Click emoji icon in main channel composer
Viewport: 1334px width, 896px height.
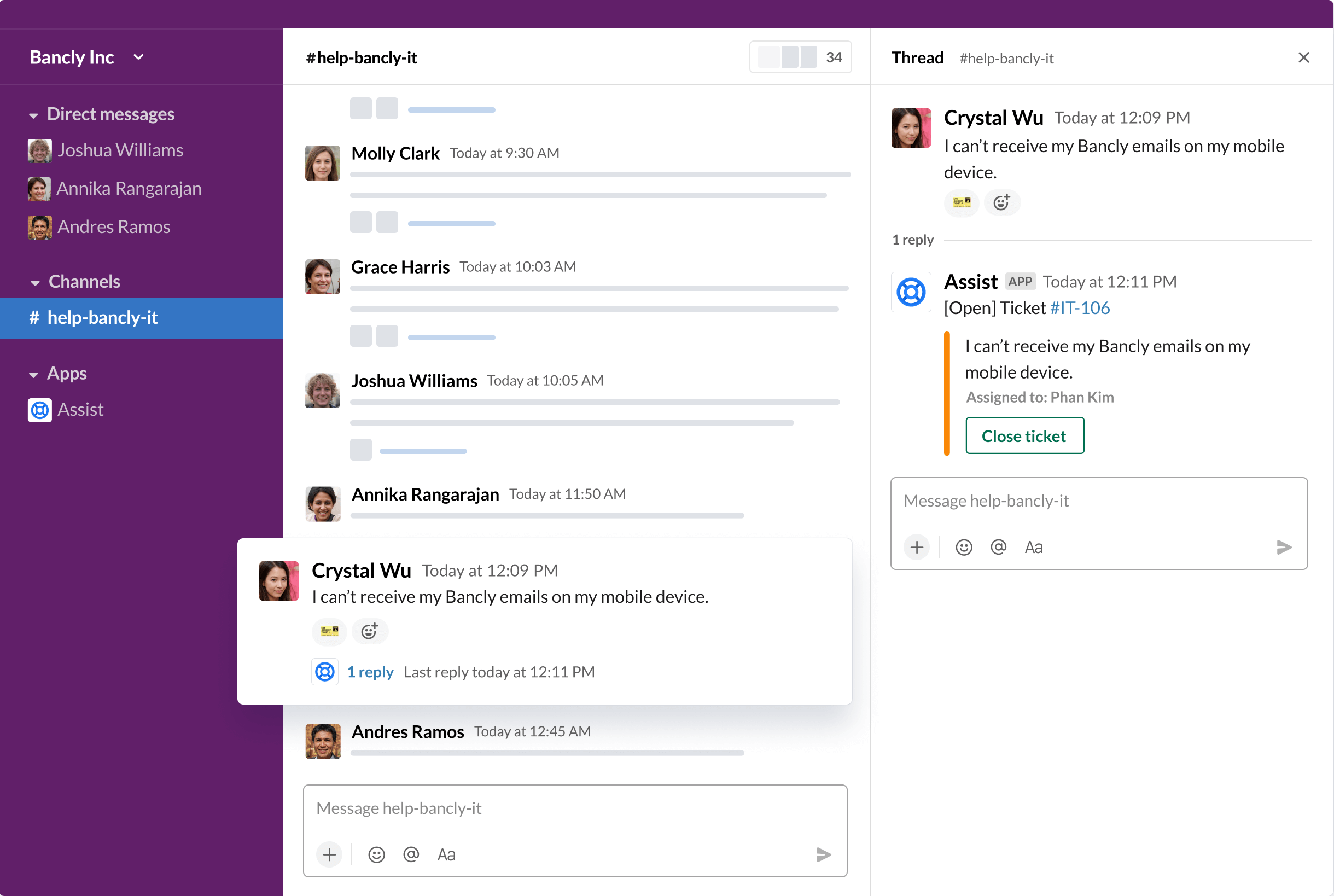pos(376,855)
